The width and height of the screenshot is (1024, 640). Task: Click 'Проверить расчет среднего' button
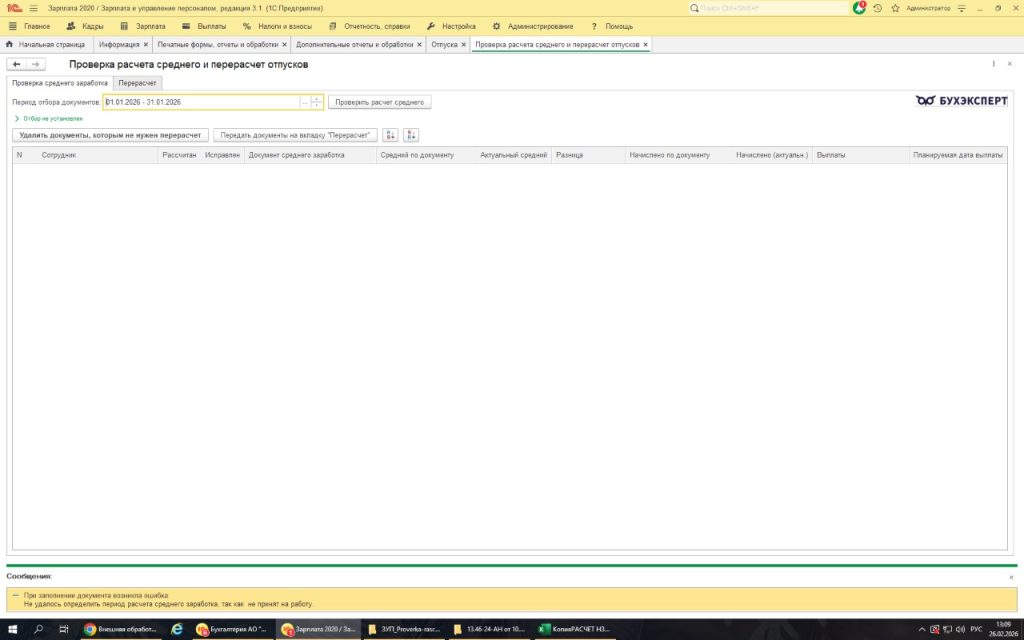(379, 102)
